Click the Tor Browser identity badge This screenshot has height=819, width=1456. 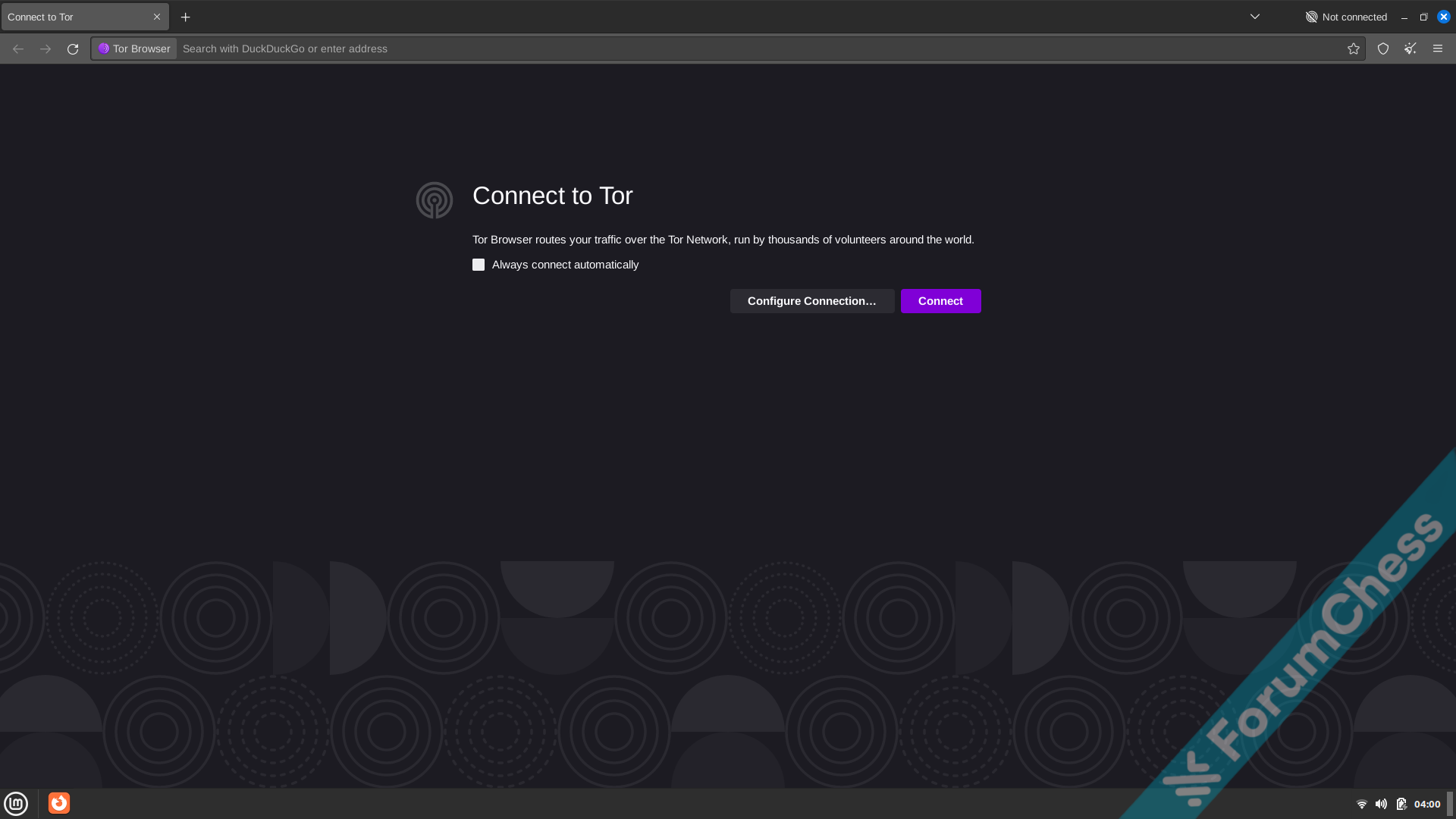[x=134, y=49]
